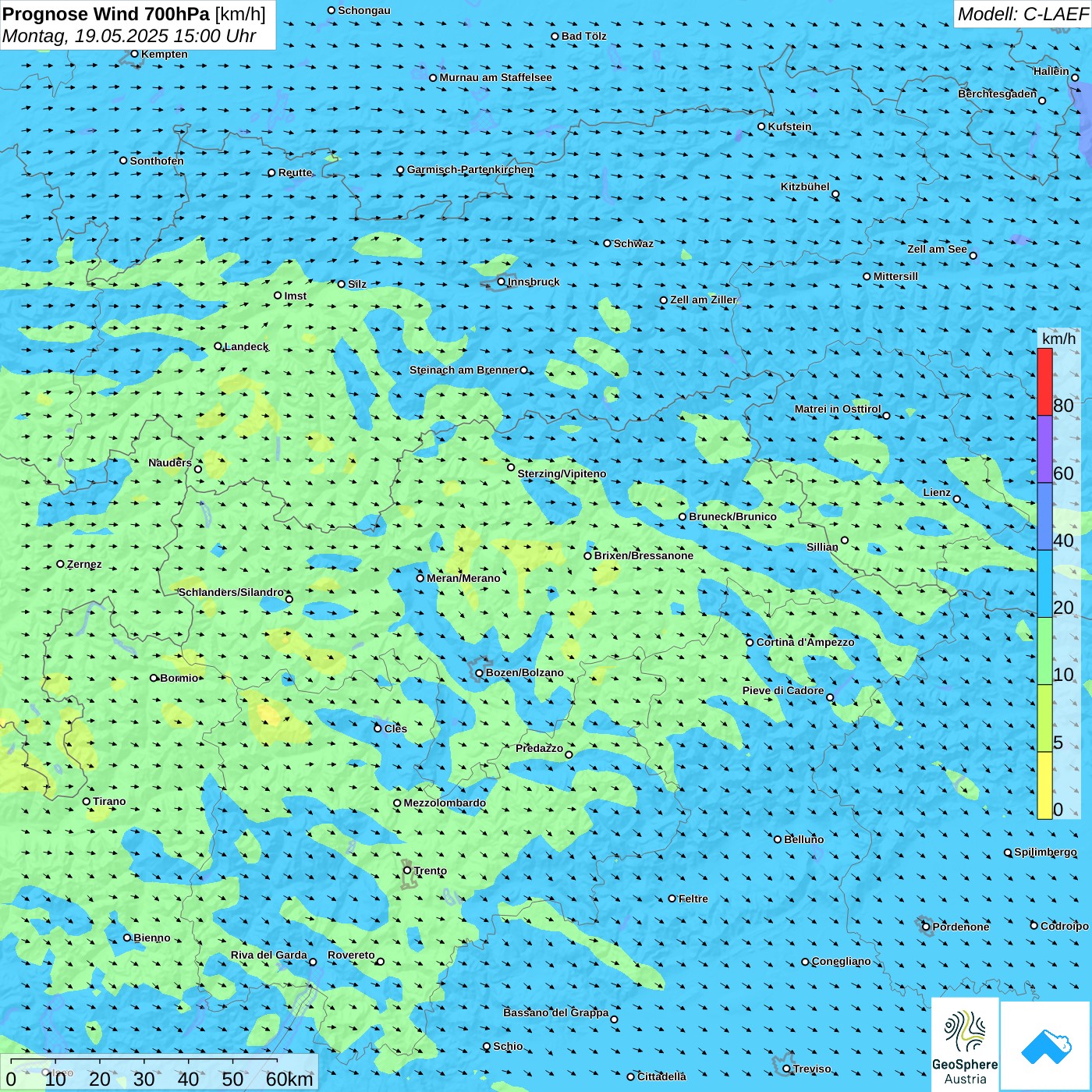Screen dimensions: 1092x1092
Task: Click the 'Hallein' label
Action: coord(1051,71)
